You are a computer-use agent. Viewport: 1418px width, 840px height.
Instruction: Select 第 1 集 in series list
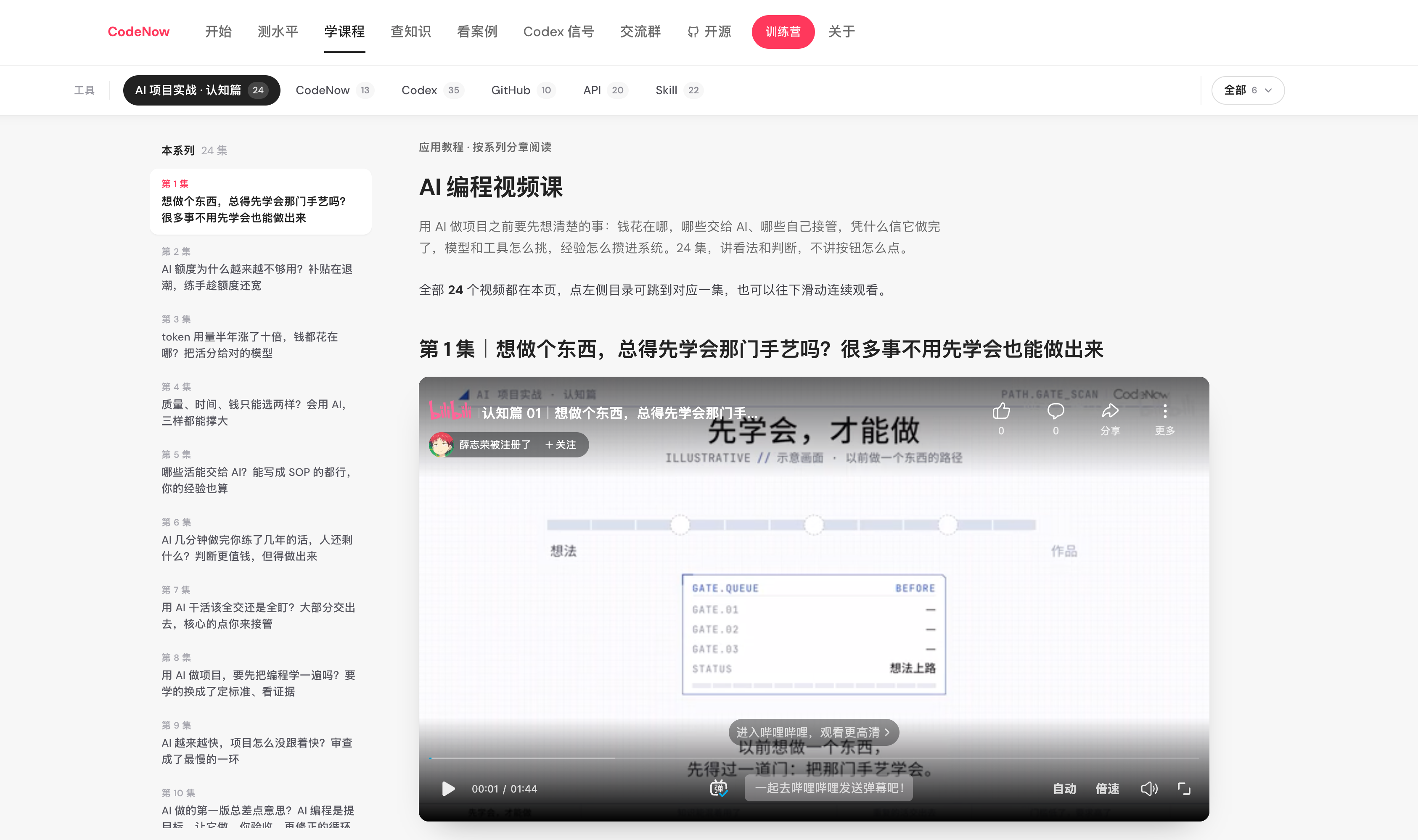click(260, 201)
